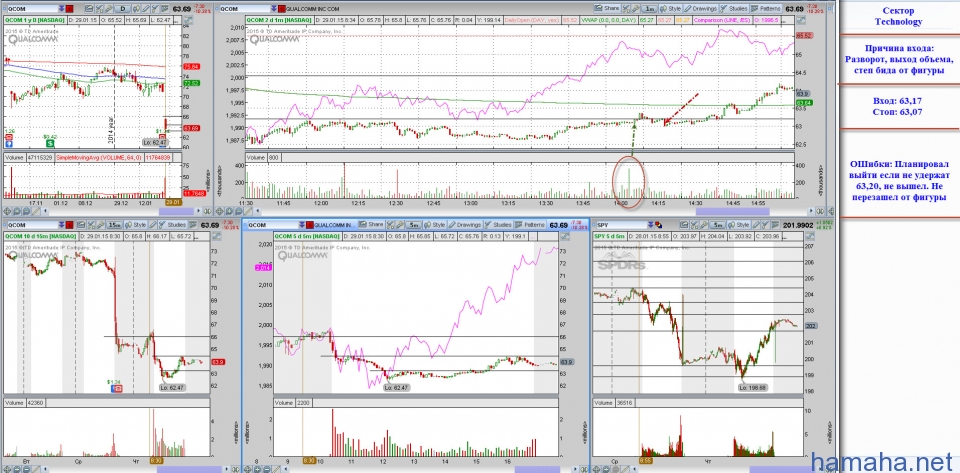The width and height of the screenshot is (960, 473).
Task: Click Share icon in top-left QCOM daily chart
Action: click(89, 9)
